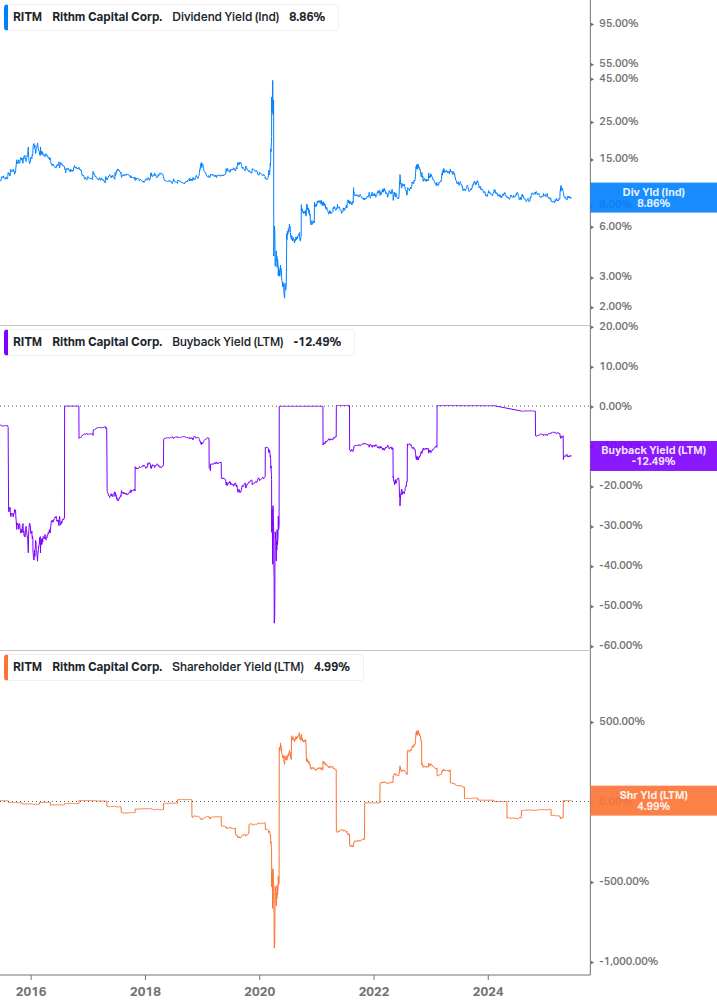The image size is (717, 1005).
Task: Click the 6.00% axis label
Action: click(615, 227)
